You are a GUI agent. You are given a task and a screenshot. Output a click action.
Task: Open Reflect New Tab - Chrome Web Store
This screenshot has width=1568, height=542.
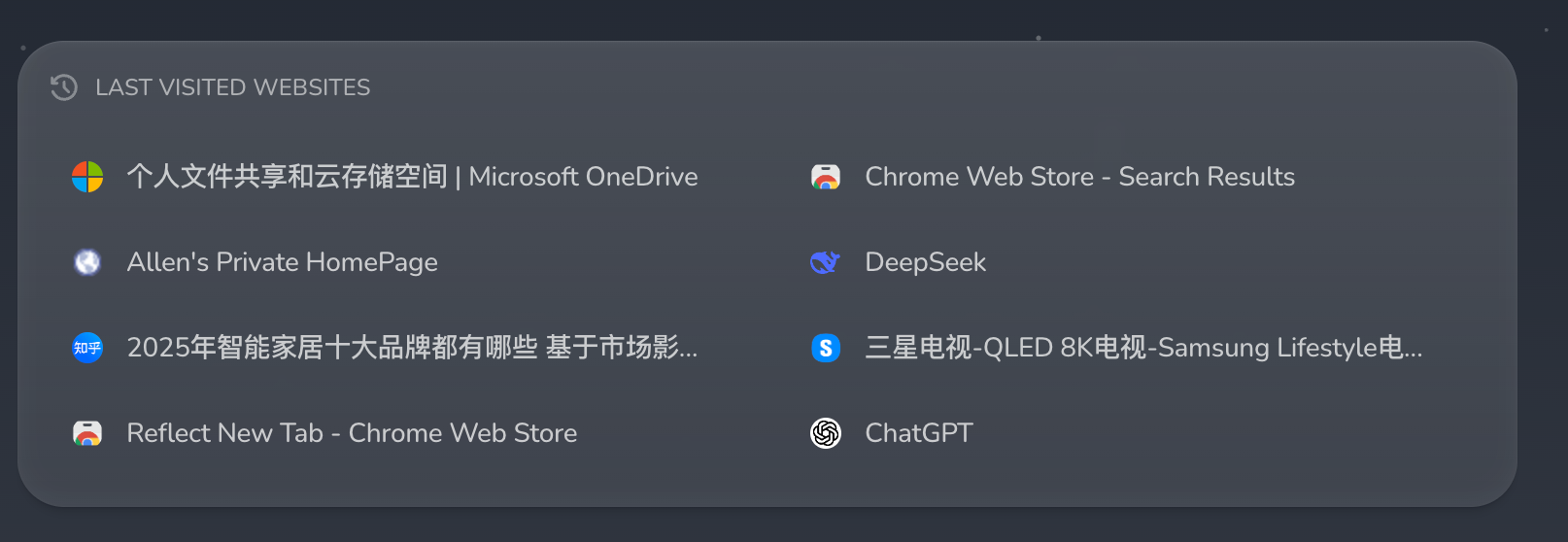coord(352,433)
